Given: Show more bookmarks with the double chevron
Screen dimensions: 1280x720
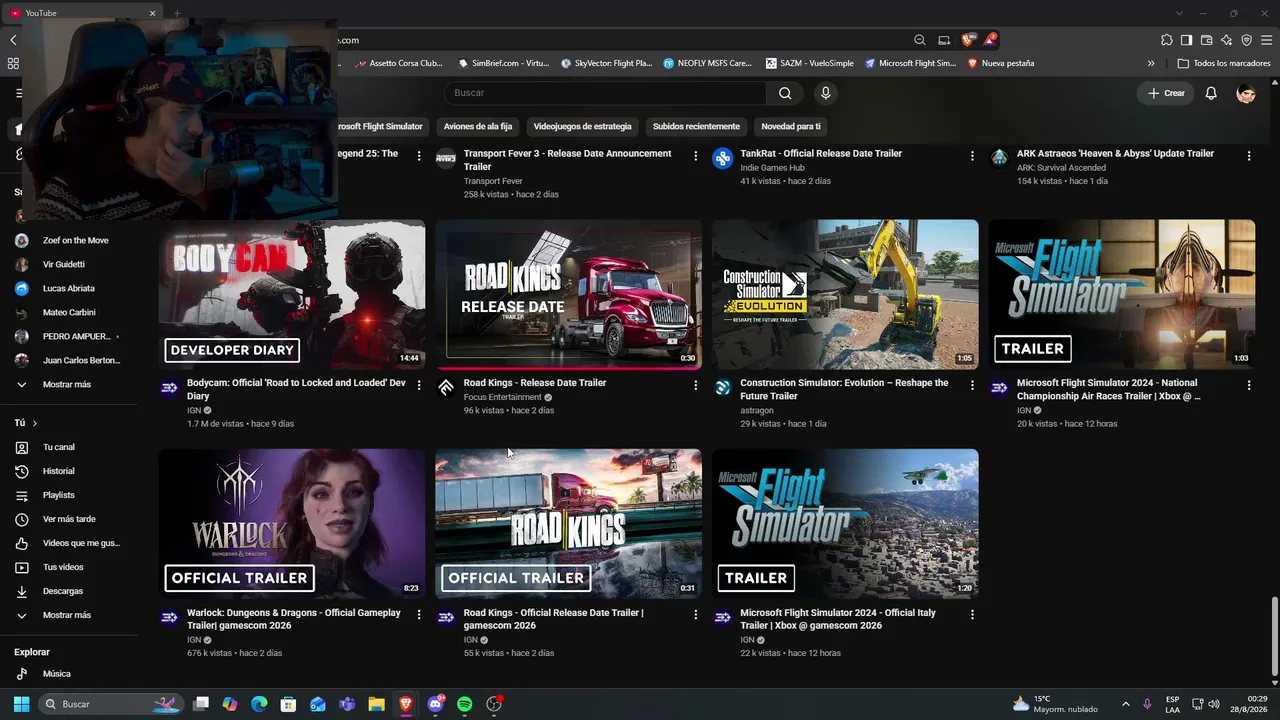Looking at the screenshot, I should (x=1151, y=63).
